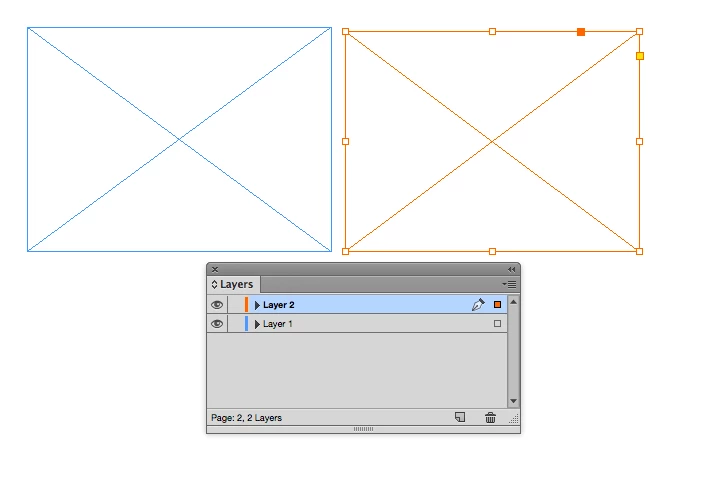Click the Delete Layer trash icon
This screenshot has width=717, height=482.
pos(490,418)
